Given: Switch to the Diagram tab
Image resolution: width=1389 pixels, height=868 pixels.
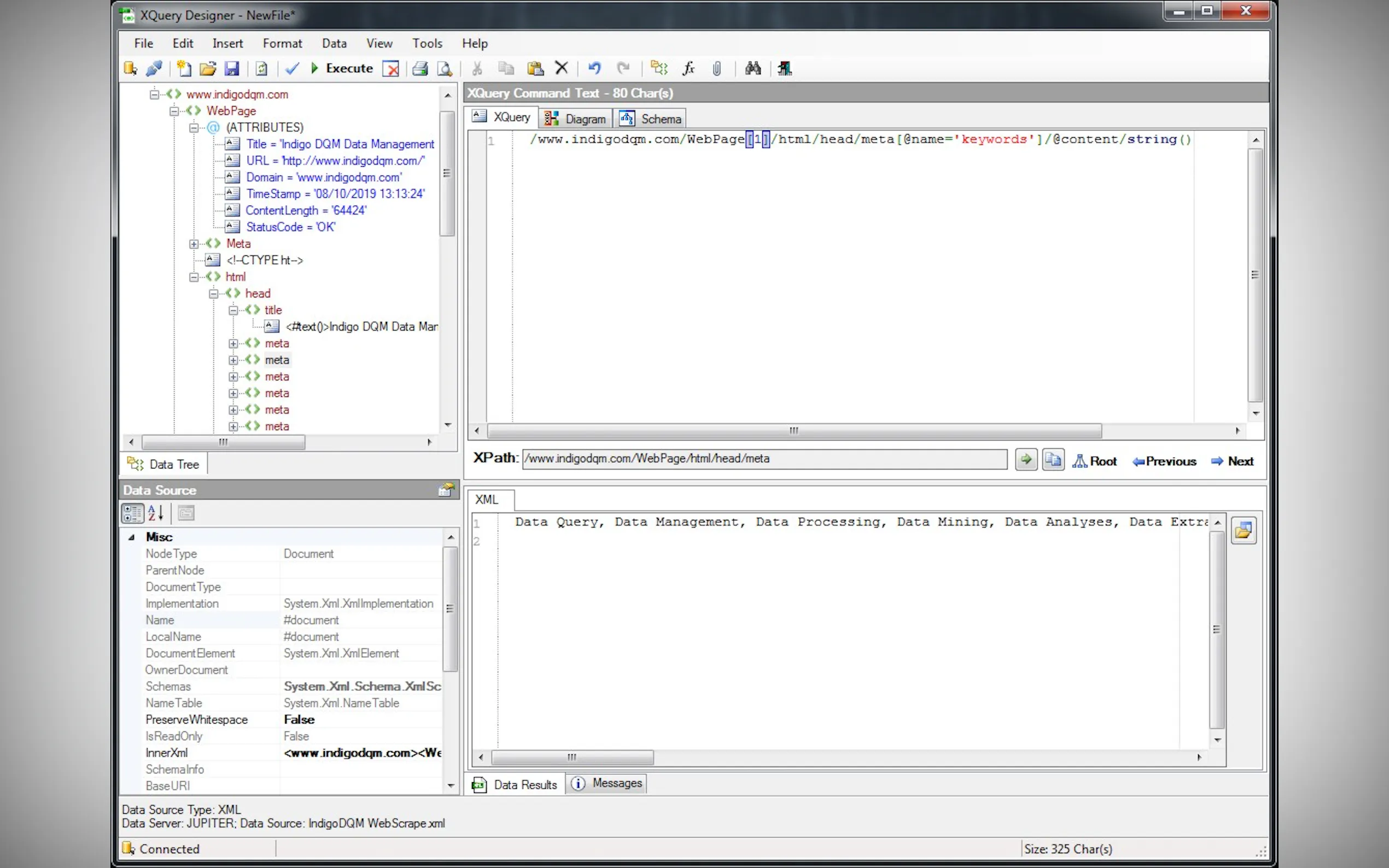Looking at the screenshot, I should pyautogui.click(x=576, y=119).
